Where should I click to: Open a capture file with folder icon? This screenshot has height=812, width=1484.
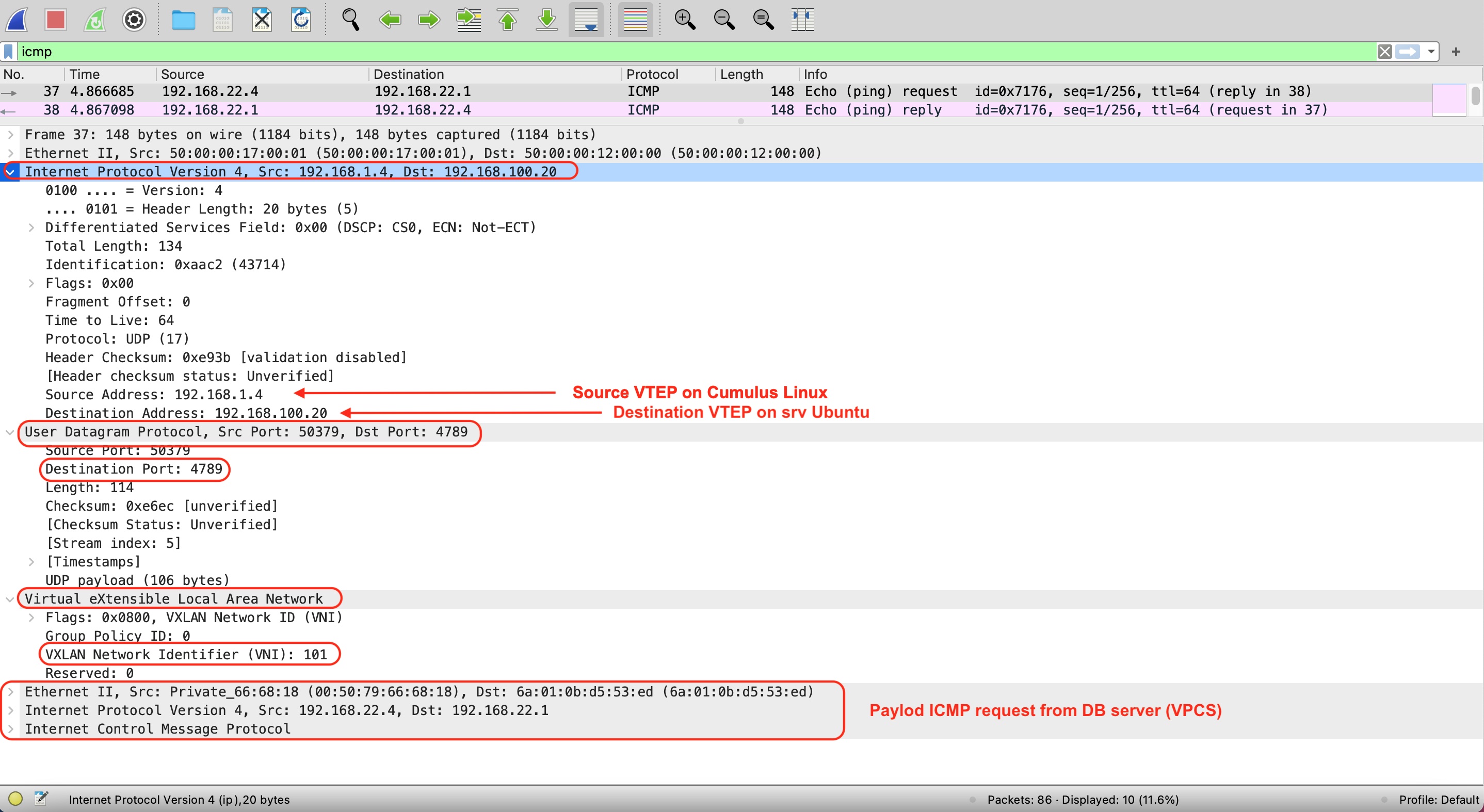(183, 20)
